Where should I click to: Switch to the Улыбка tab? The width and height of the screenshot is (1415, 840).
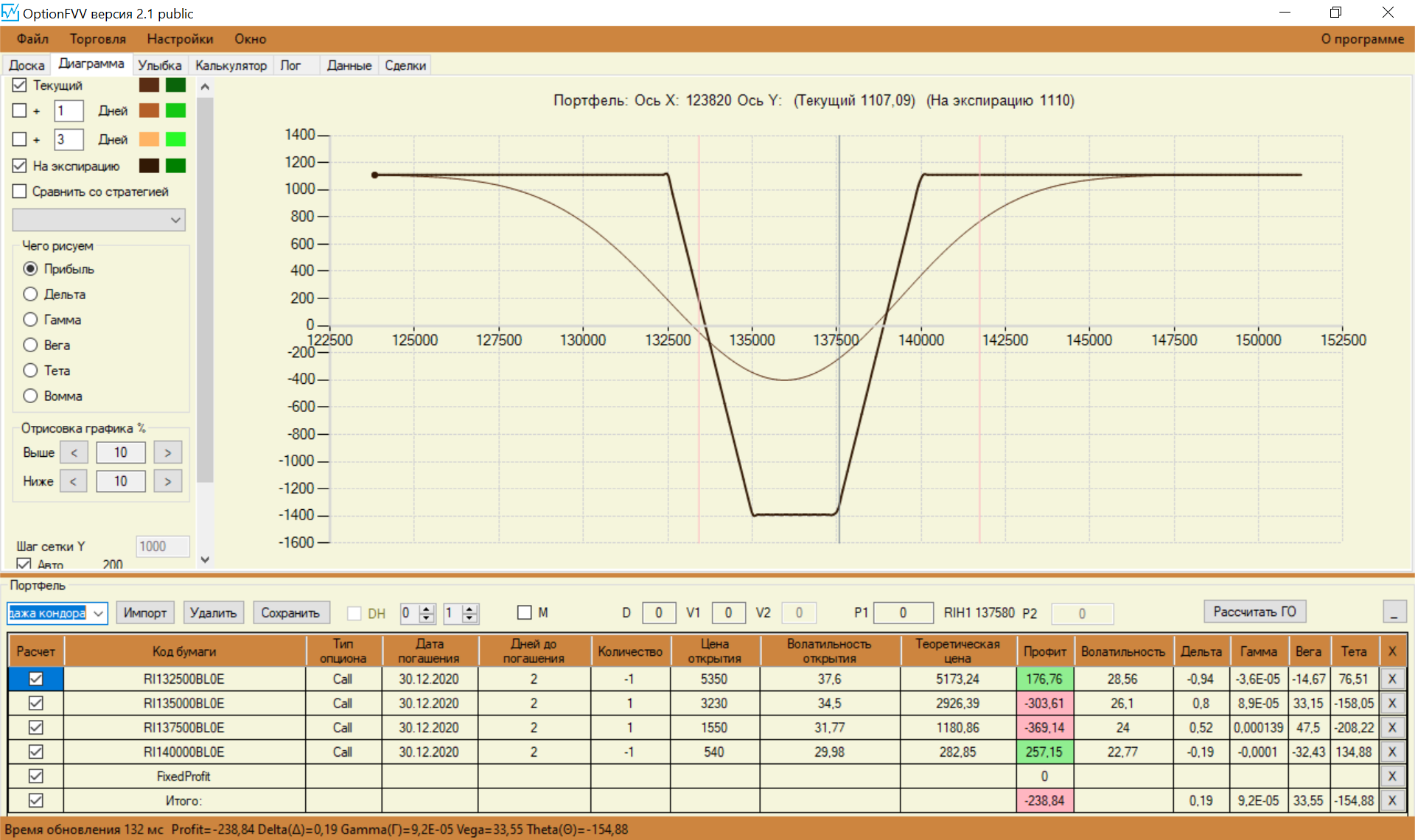coord(159,66)
